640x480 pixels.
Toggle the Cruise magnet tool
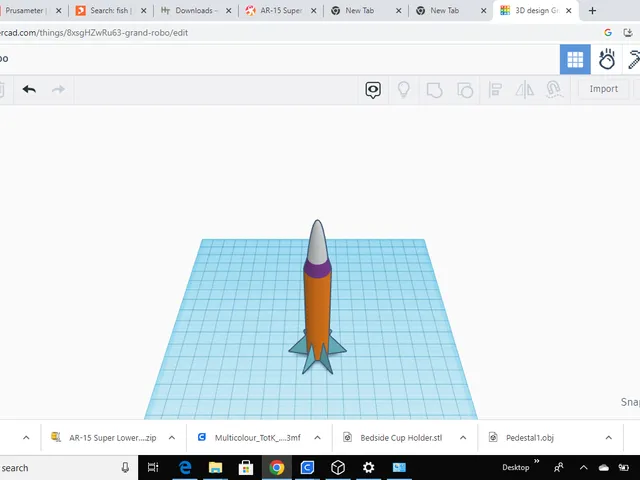click(x=554, y=89)
